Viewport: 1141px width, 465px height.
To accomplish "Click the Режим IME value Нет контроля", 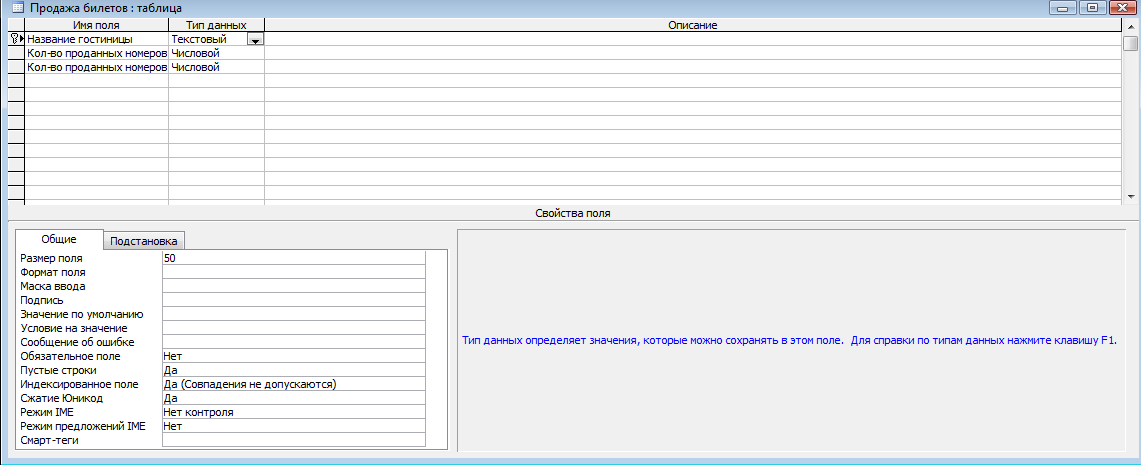I will [293, 412].
